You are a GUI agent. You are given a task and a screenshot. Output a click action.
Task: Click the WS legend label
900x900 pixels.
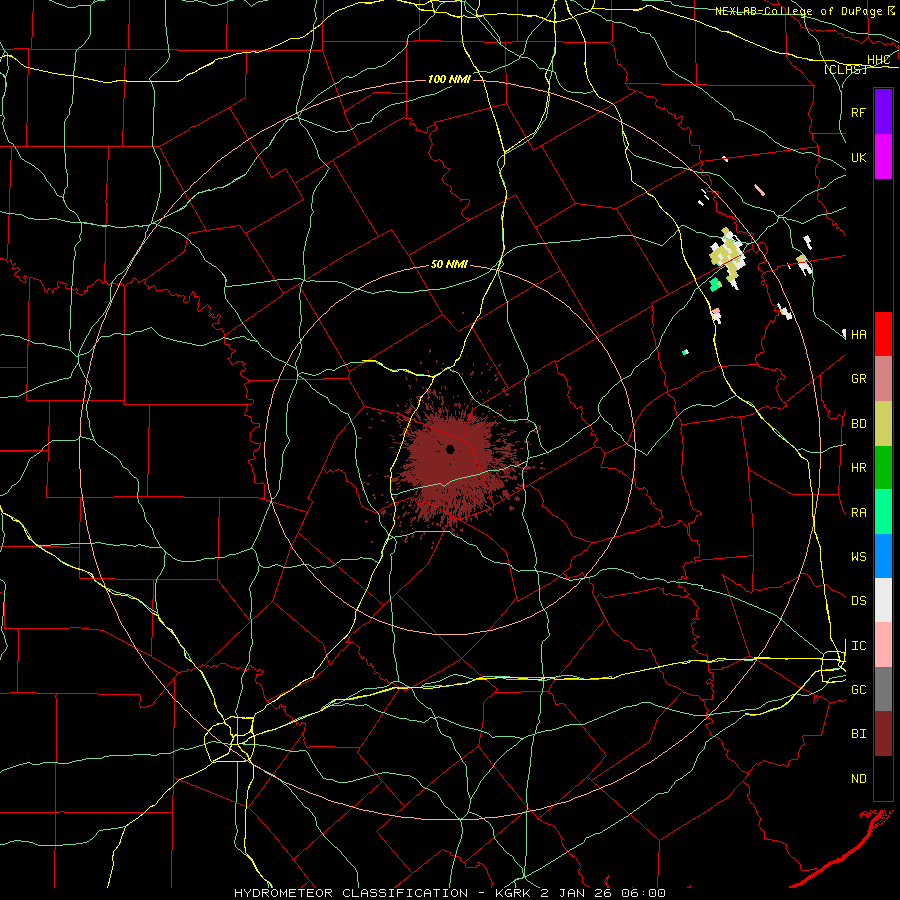coord(859,557)
